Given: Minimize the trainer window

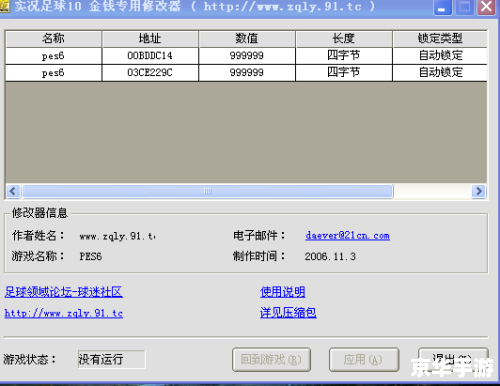Looking at the screenshot, I should [442, 7].
